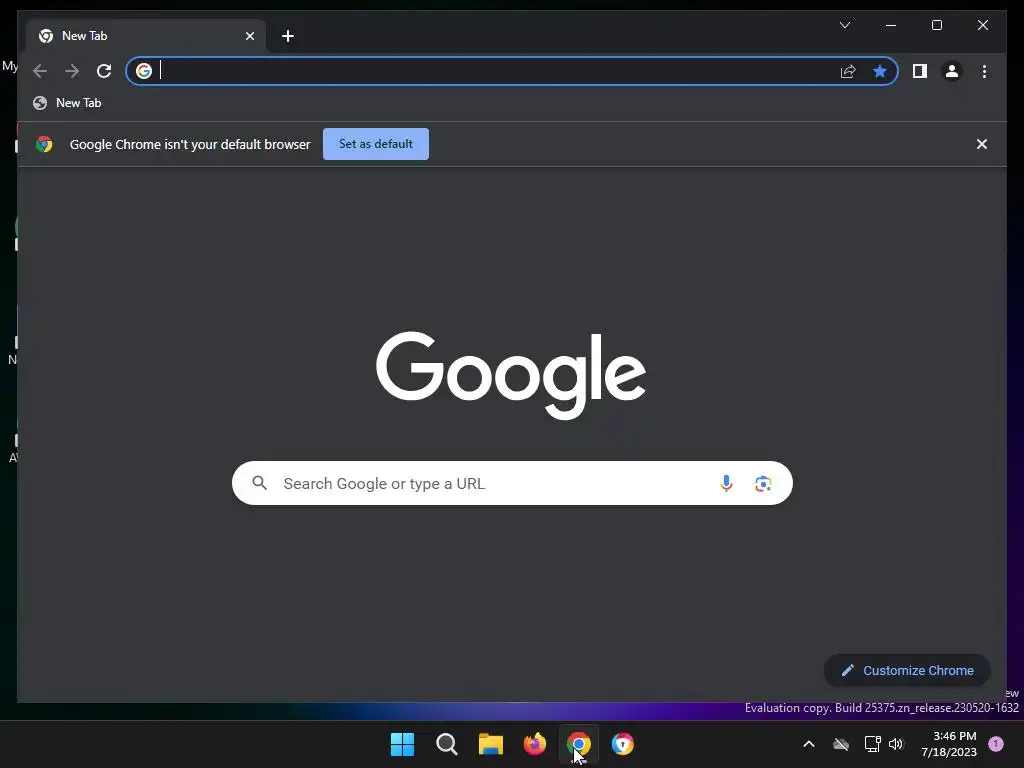Reload the current page
Image resolution: width=1024 pixels, height=768 pixels.
pos(104,71)
